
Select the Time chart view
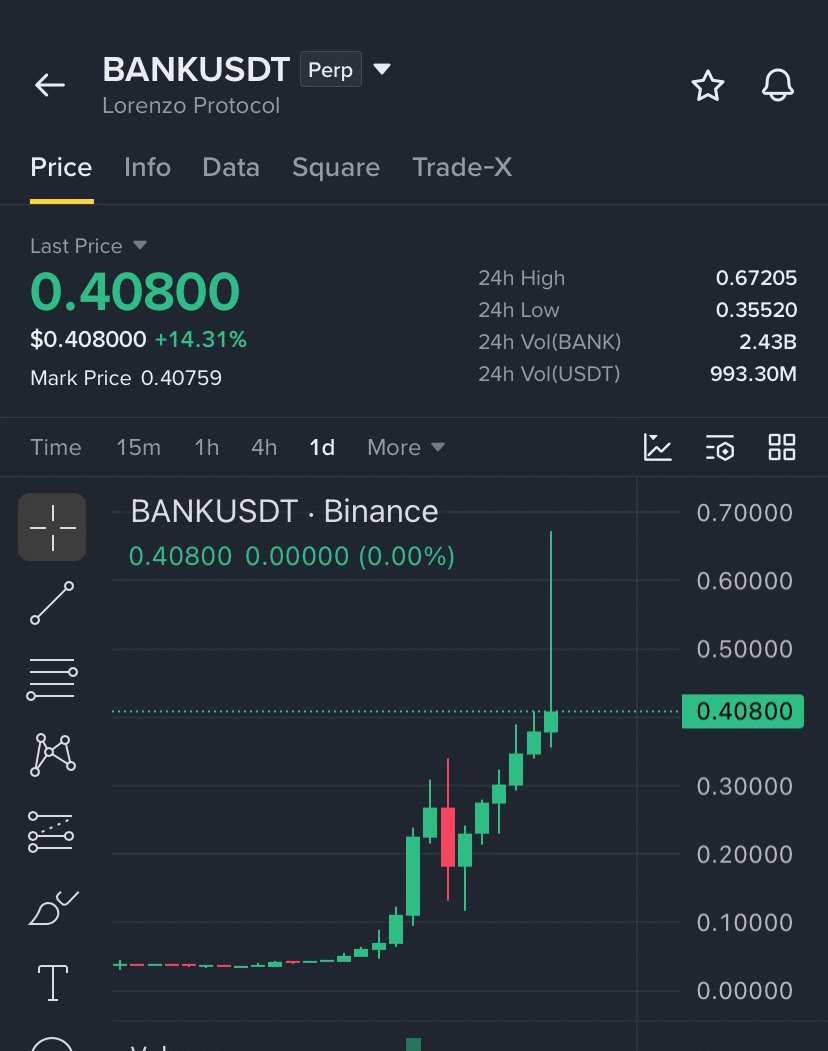tap(56, 447)
